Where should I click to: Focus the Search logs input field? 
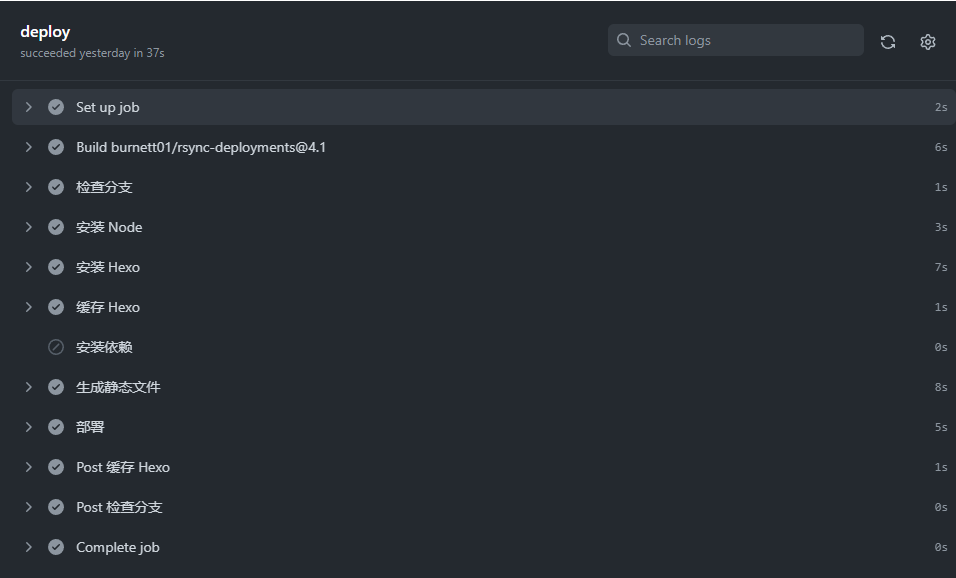pos(735,40)
